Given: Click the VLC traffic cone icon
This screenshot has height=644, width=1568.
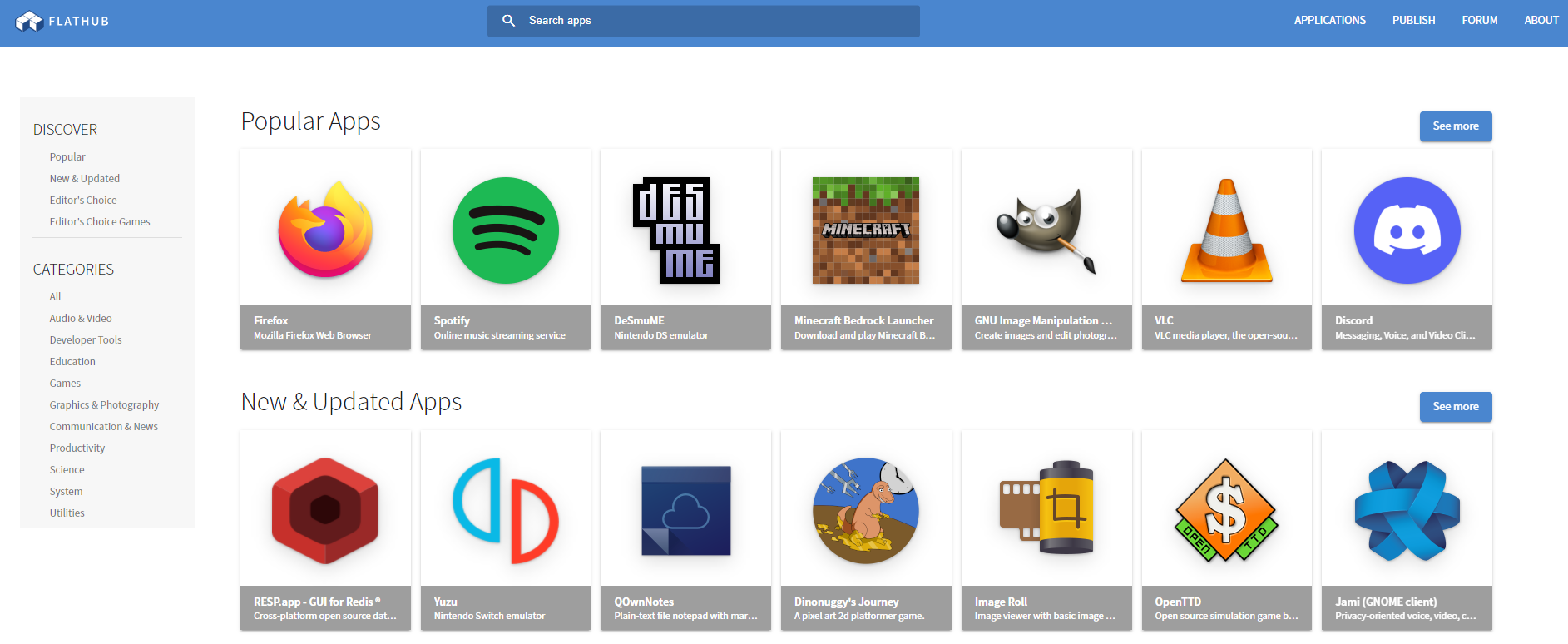Looking at the screenshot, I should [1227, 230].
